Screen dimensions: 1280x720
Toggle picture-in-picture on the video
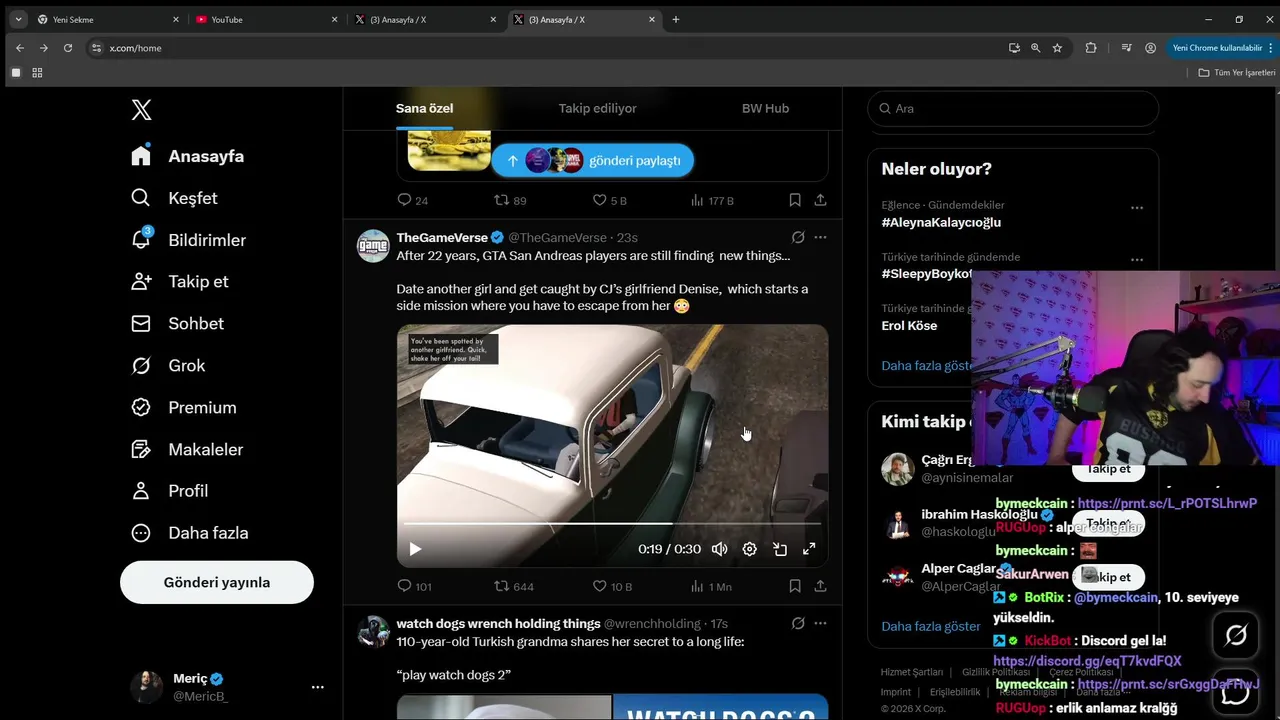click(x=779, y=549)
